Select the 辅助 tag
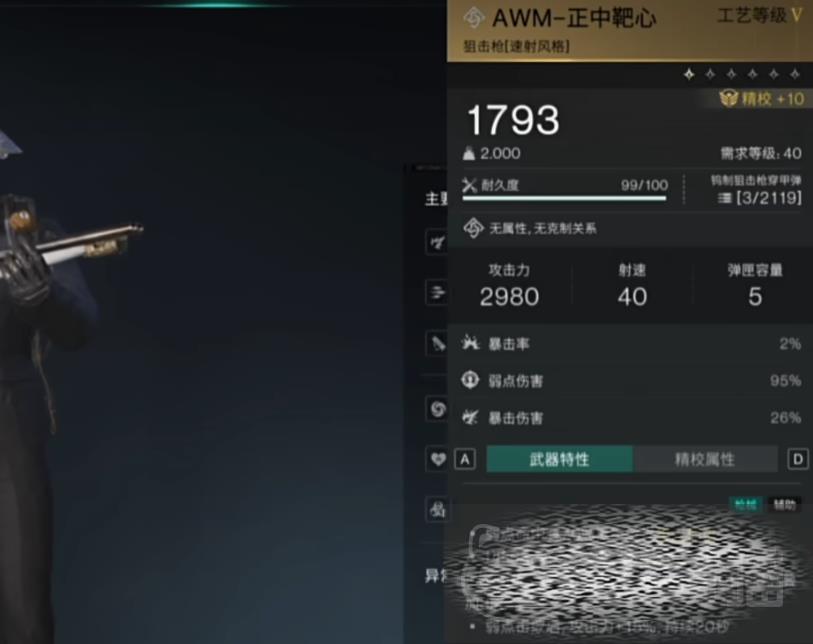The image size is (813, 644). tap(784, 504)
